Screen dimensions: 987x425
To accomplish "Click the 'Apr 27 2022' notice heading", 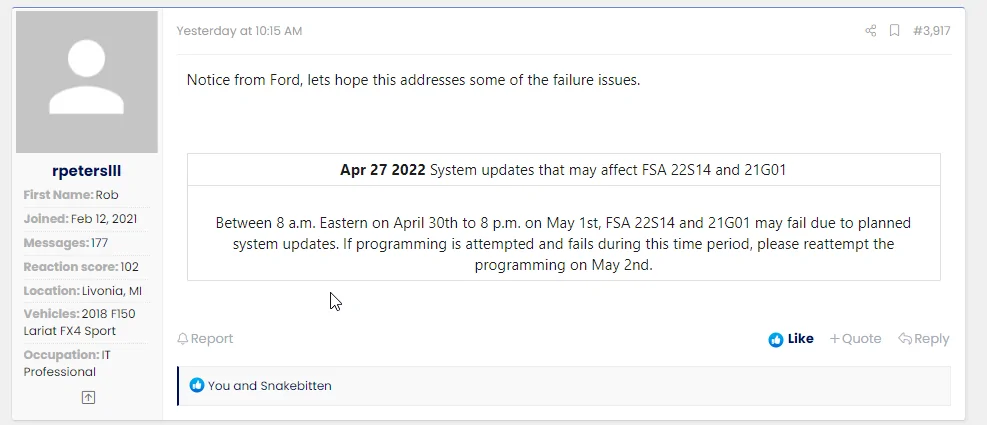I will tap(383, 170).
